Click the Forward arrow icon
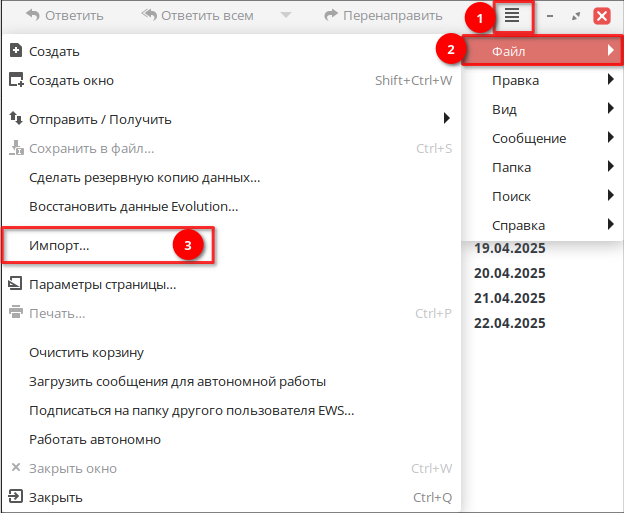 point(331,16)
